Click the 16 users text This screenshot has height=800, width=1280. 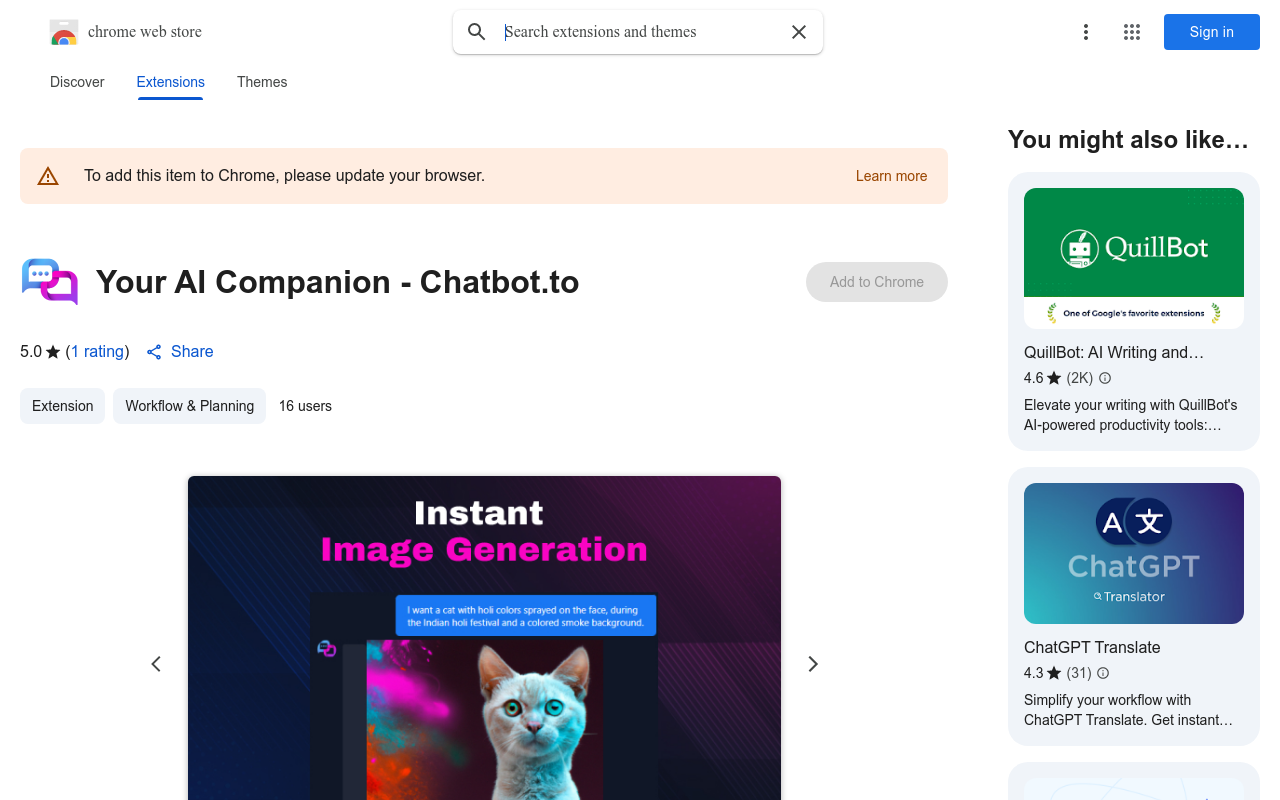pos(305,406)
